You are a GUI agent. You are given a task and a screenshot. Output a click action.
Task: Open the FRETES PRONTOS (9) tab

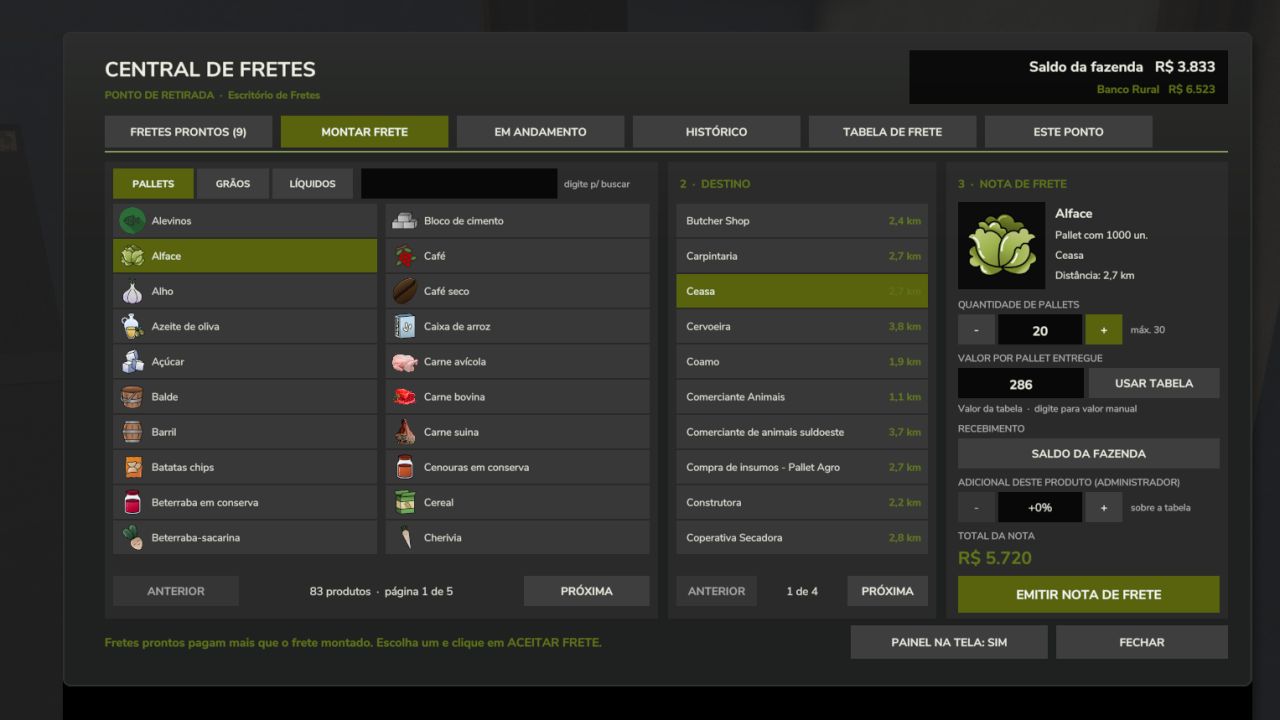(x=188, y=132)
